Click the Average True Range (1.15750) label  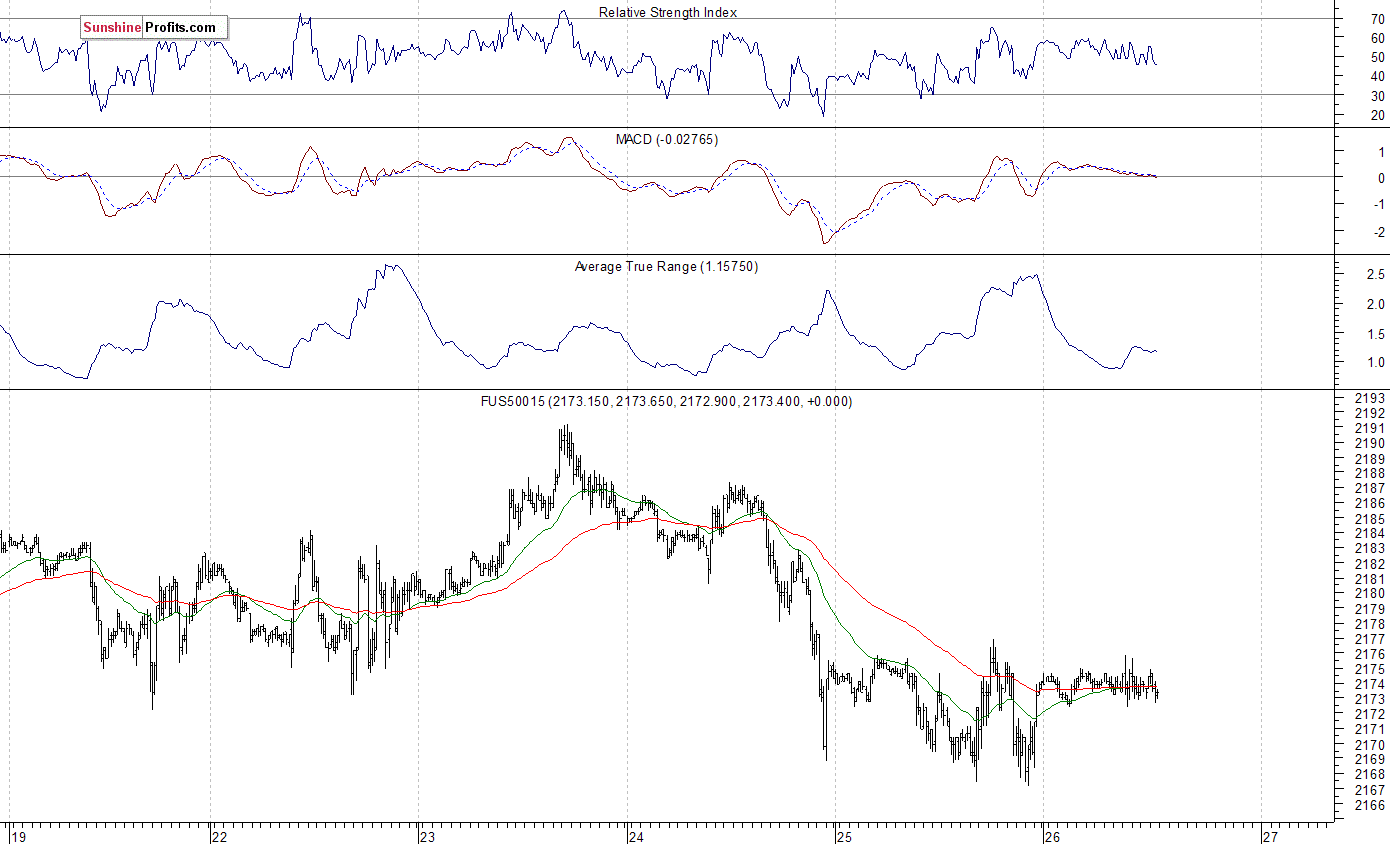pos(666,266)
